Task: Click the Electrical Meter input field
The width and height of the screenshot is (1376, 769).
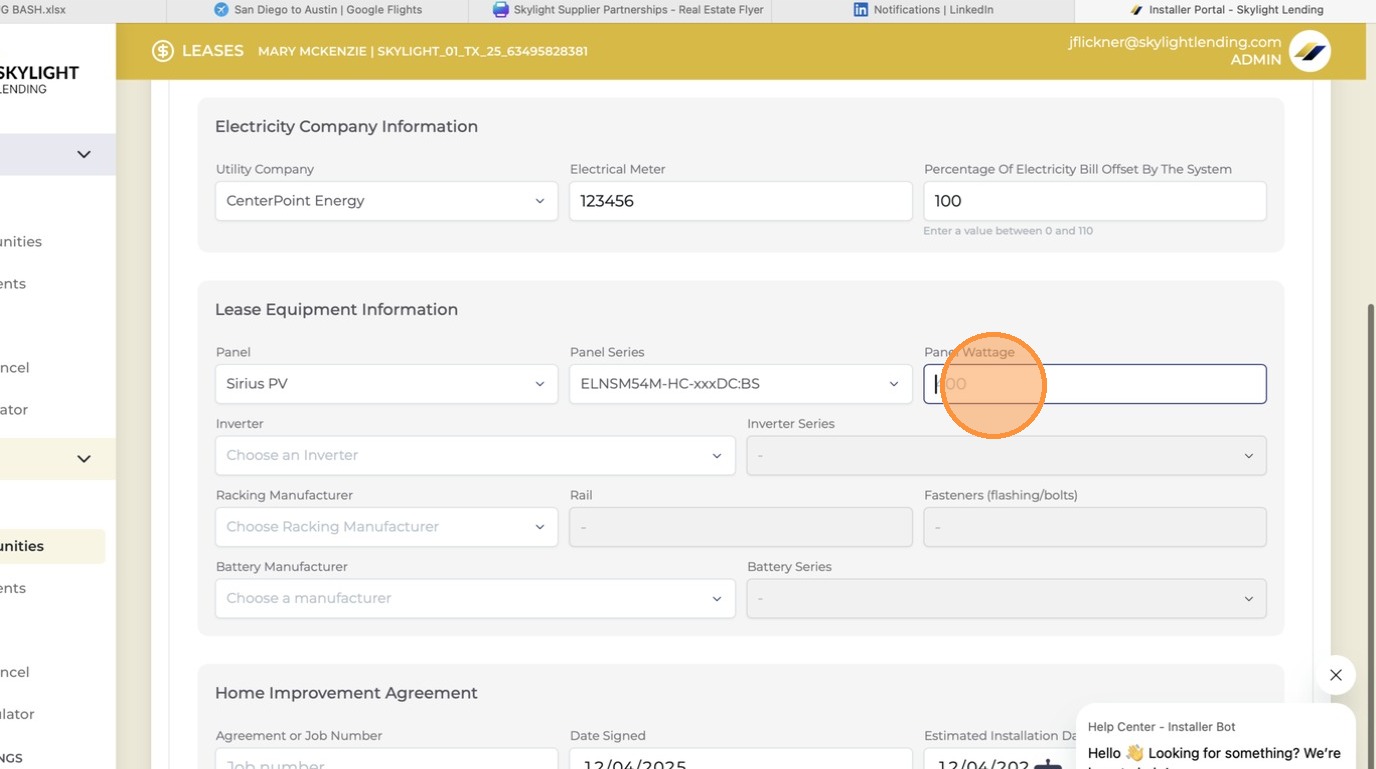Action: coord(741,201)
